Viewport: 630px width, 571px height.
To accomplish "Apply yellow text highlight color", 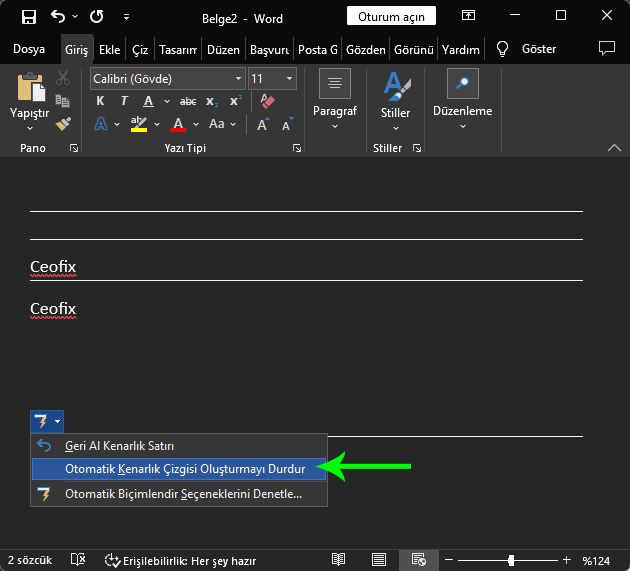I will click(x=139, y=124).
